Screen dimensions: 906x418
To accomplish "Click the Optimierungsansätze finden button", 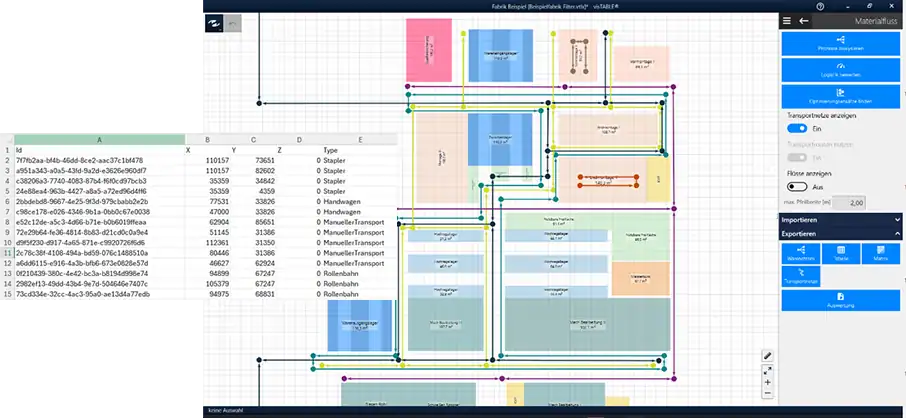I will coord(841,96).
